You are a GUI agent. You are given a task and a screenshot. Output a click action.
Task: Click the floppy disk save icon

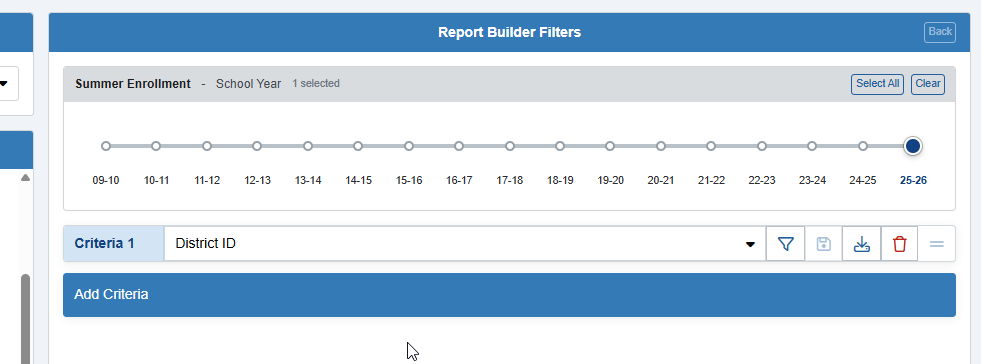tap(823, 244)
